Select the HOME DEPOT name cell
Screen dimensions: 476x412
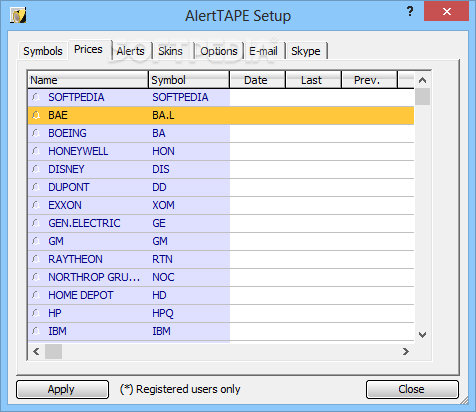tap(88, 295)
